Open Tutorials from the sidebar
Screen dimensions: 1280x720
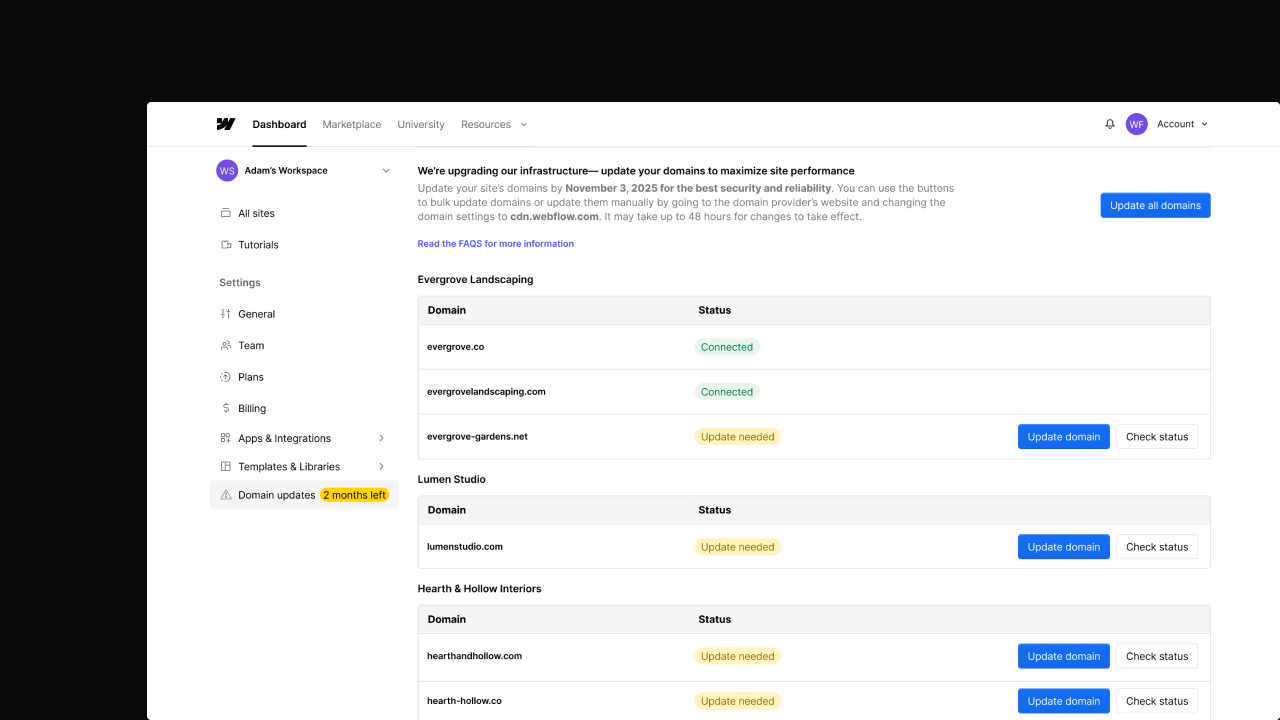258,245
